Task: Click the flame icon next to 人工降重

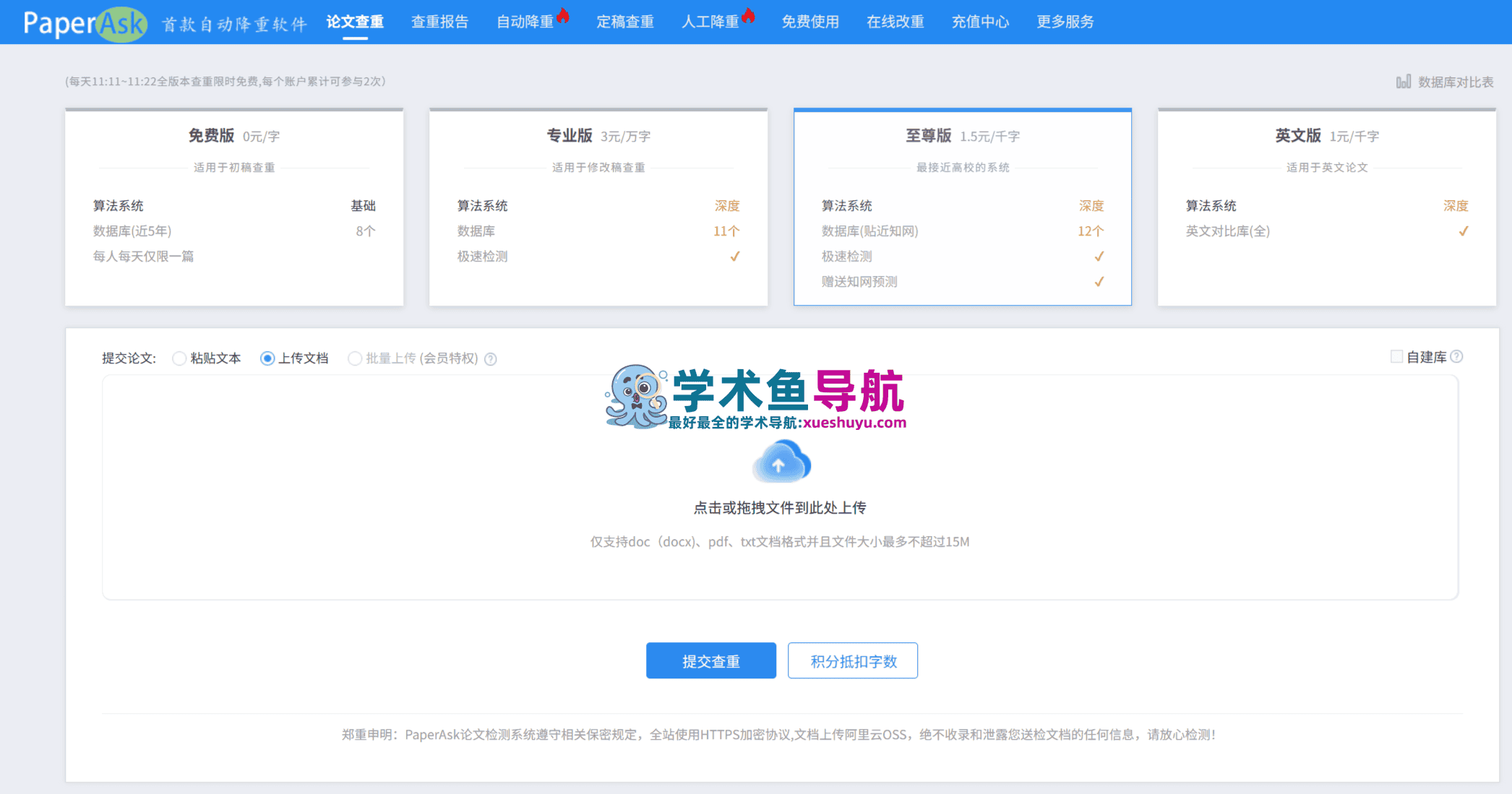Action: [x=748, y=15]
